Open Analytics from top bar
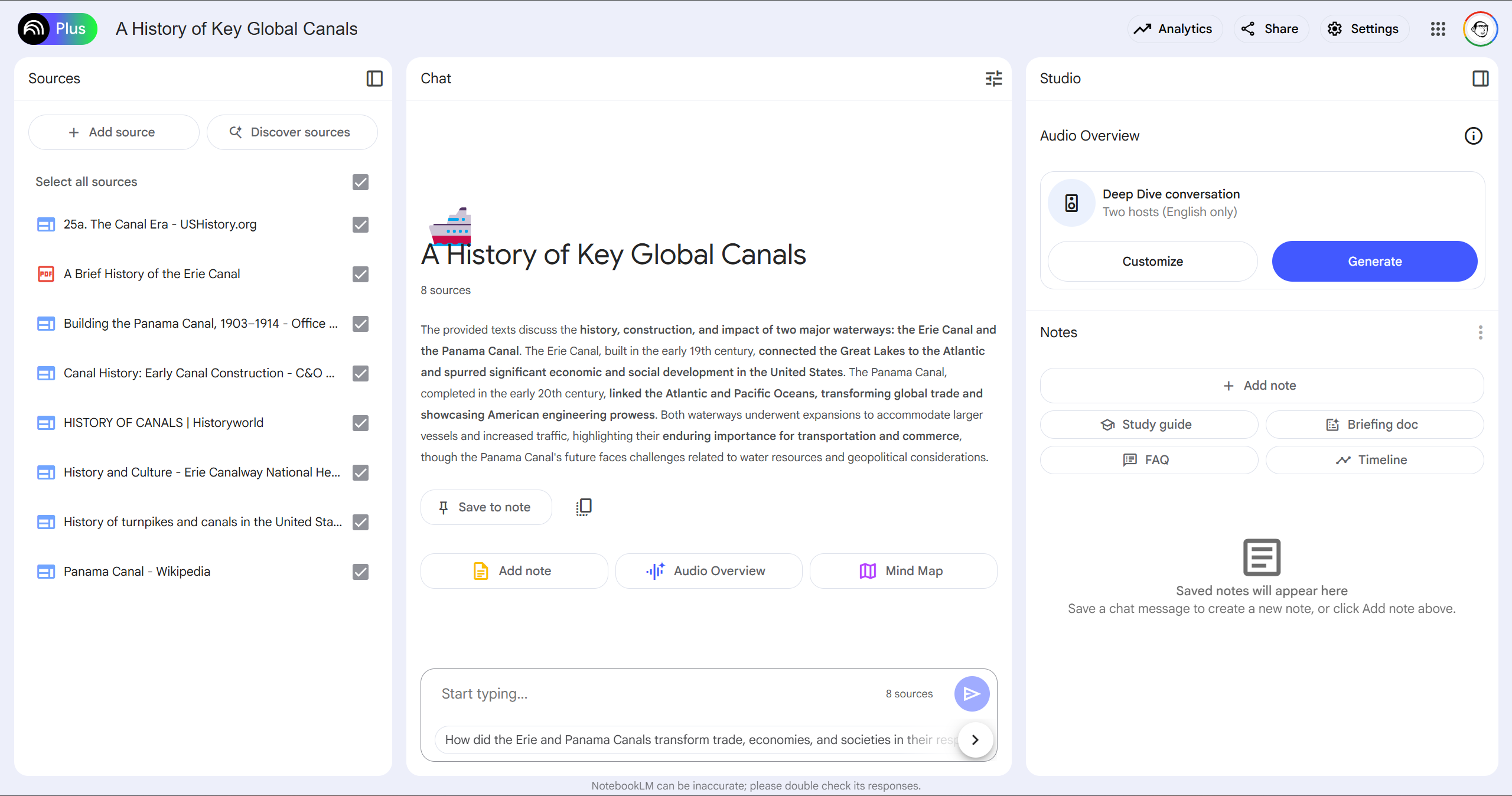Screen dimensions: 1512x796 pos(1174,29)
